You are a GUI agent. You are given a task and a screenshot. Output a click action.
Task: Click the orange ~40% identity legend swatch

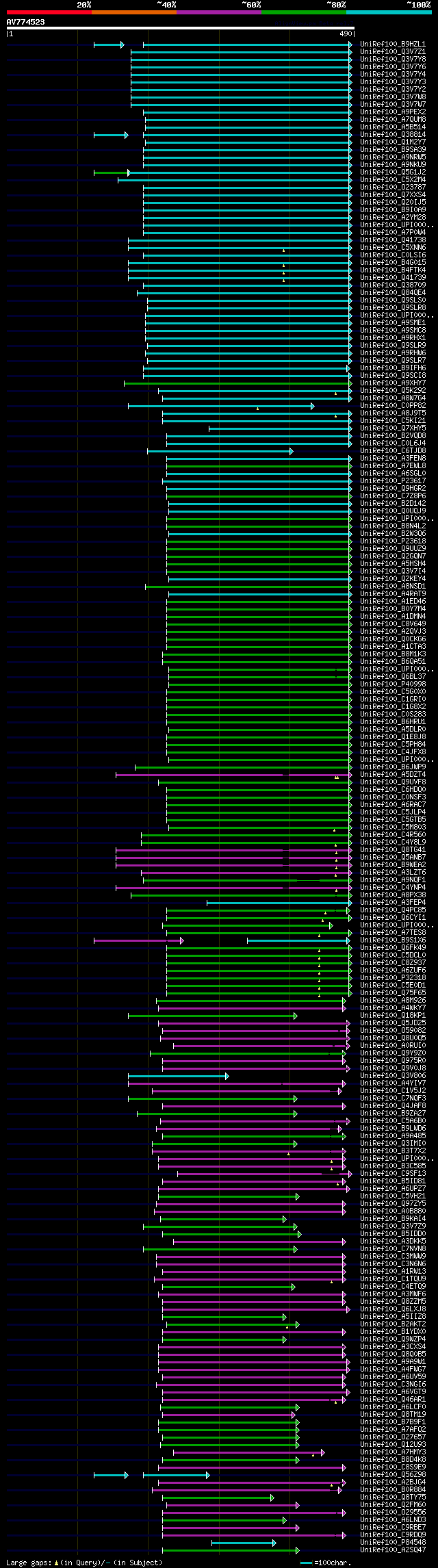coord(133,12)
